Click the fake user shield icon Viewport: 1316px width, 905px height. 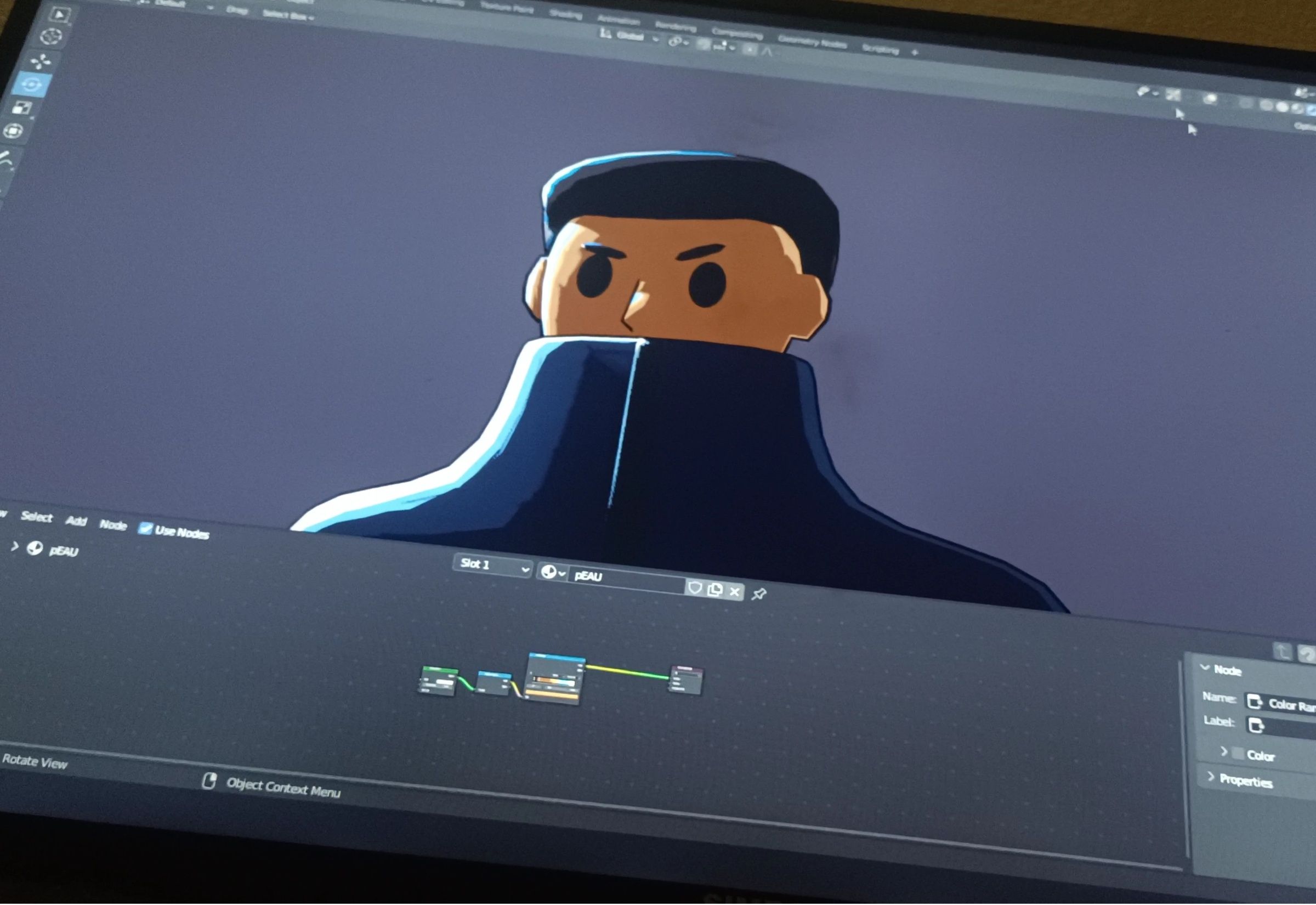tap(695, 587)
